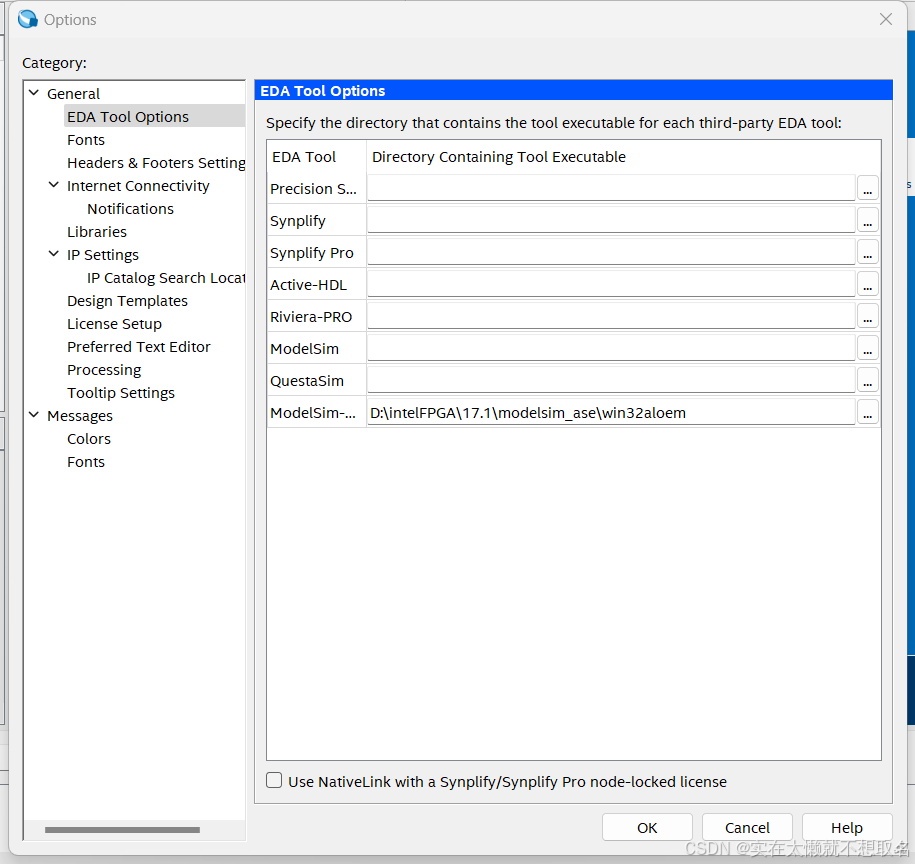Open the browse button for the ModelSim-Altera path

(x=868, y=412)
